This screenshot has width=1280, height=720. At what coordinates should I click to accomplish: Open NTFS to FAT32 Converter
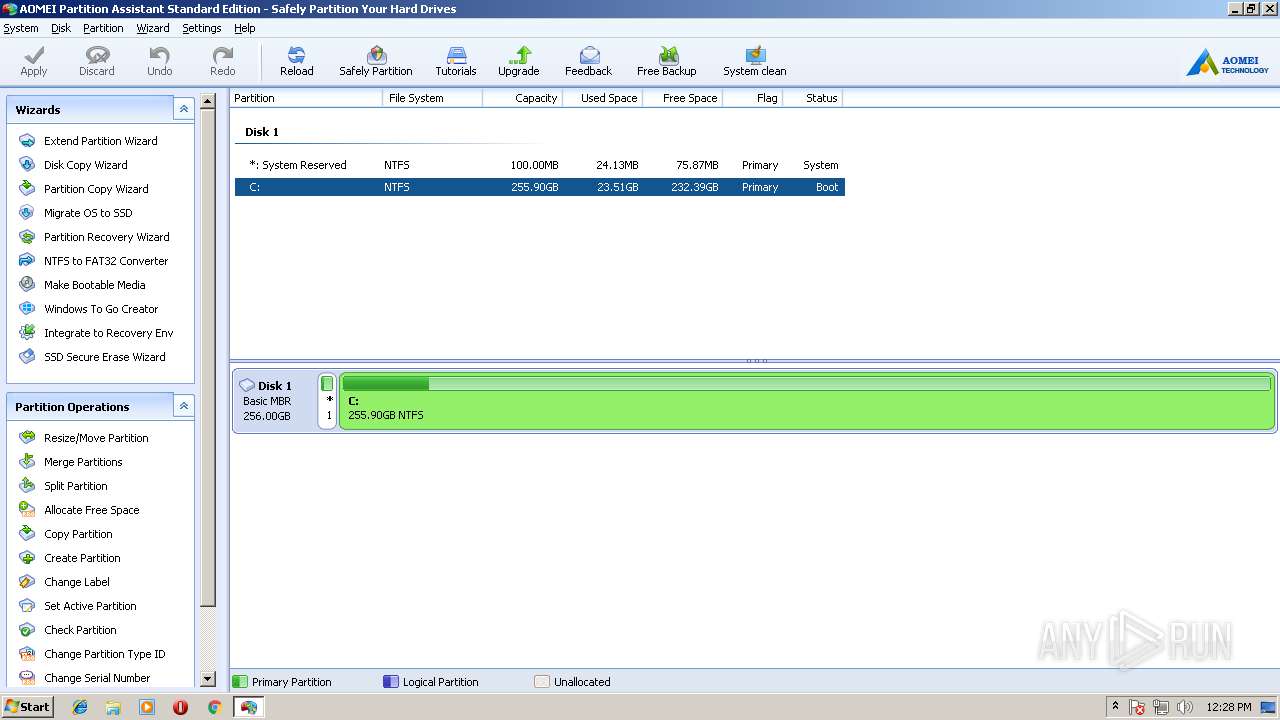pyautogui.click(x=106, y=261)
